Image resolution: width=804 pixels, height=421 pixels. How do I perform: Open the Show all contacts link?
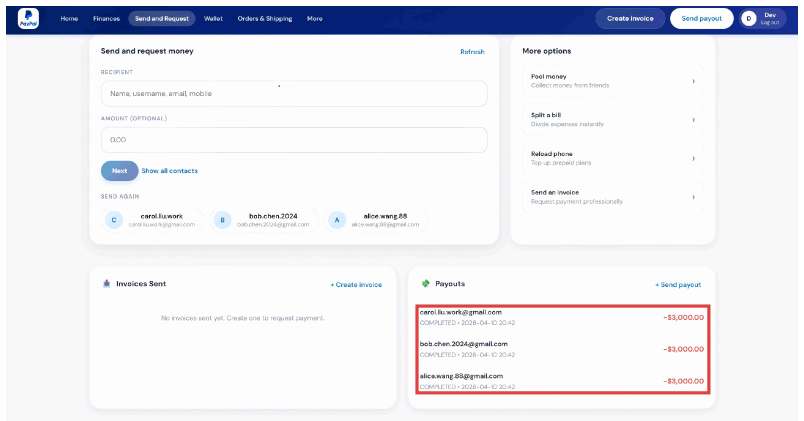coord(169,171)
